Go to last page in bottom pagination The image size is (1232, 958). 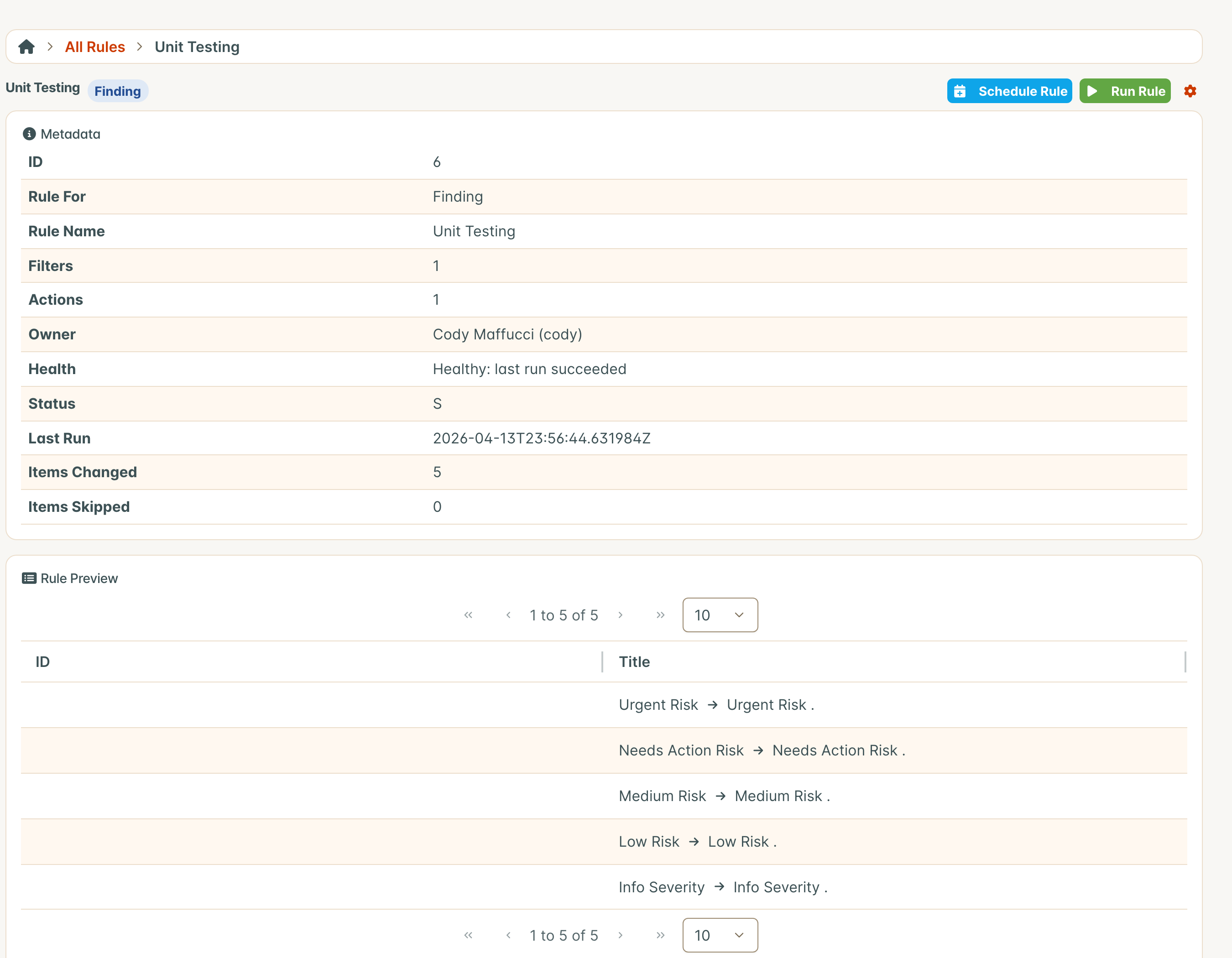(661, 935)
